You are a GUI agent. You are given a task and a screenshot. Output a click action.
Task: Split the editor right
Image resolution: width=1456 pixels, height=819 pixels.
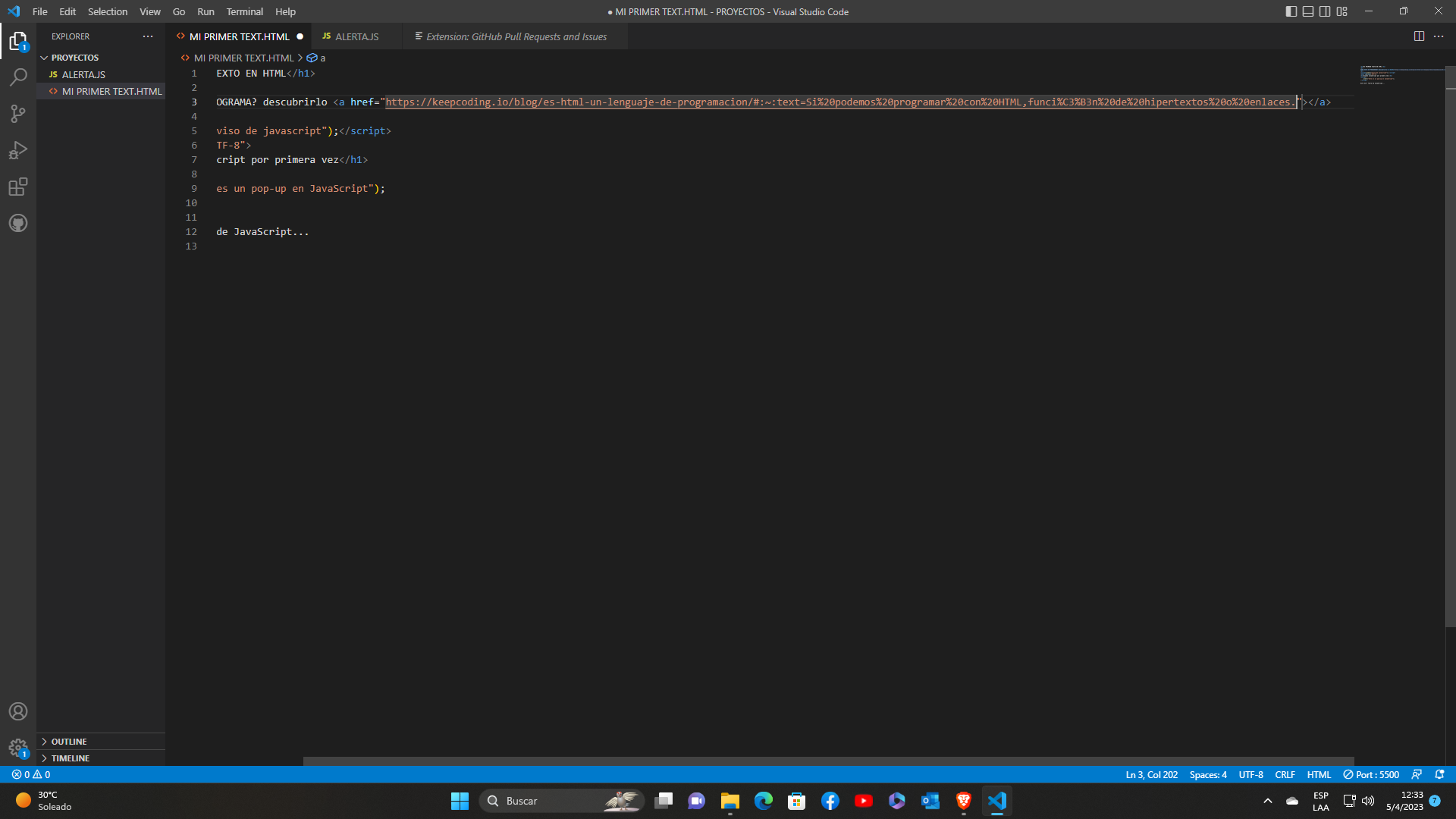pos(1419,36)
